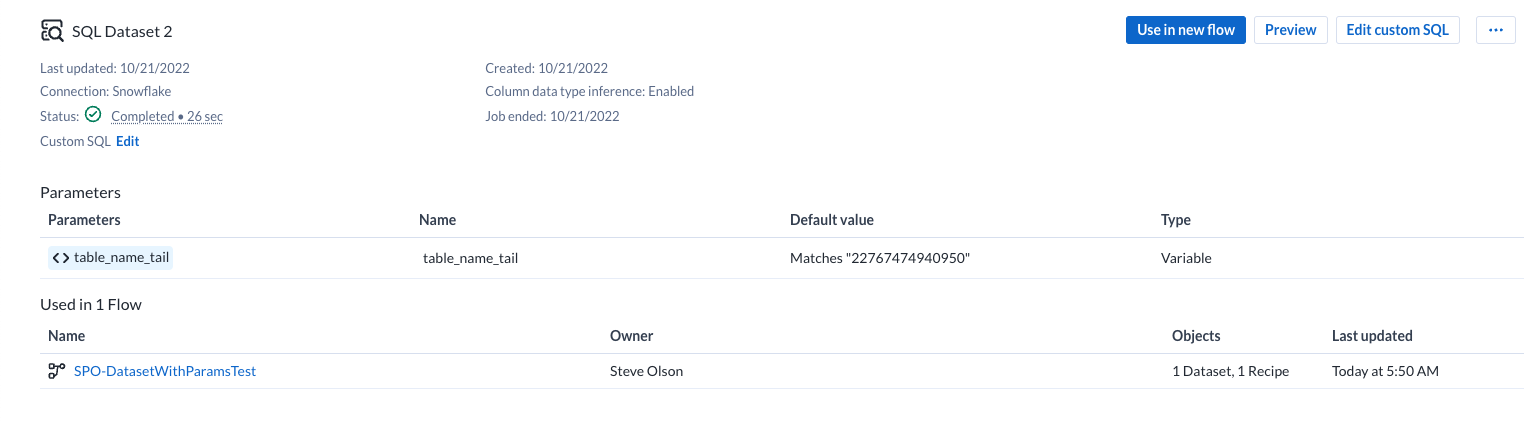Screen dimensions: 1533x422
Task: Click the Last updated column header
Action: (1372, 336)
